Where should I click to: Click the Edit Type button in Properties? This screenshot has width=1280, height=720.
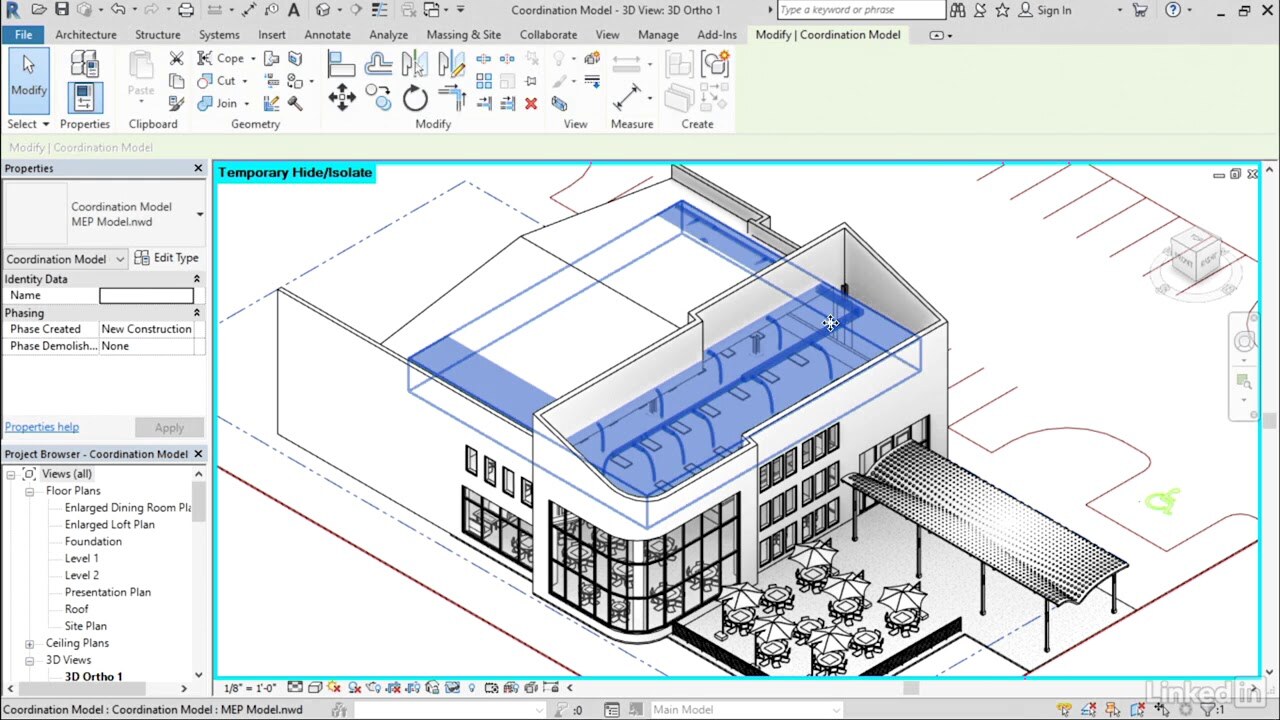[166, 258]
